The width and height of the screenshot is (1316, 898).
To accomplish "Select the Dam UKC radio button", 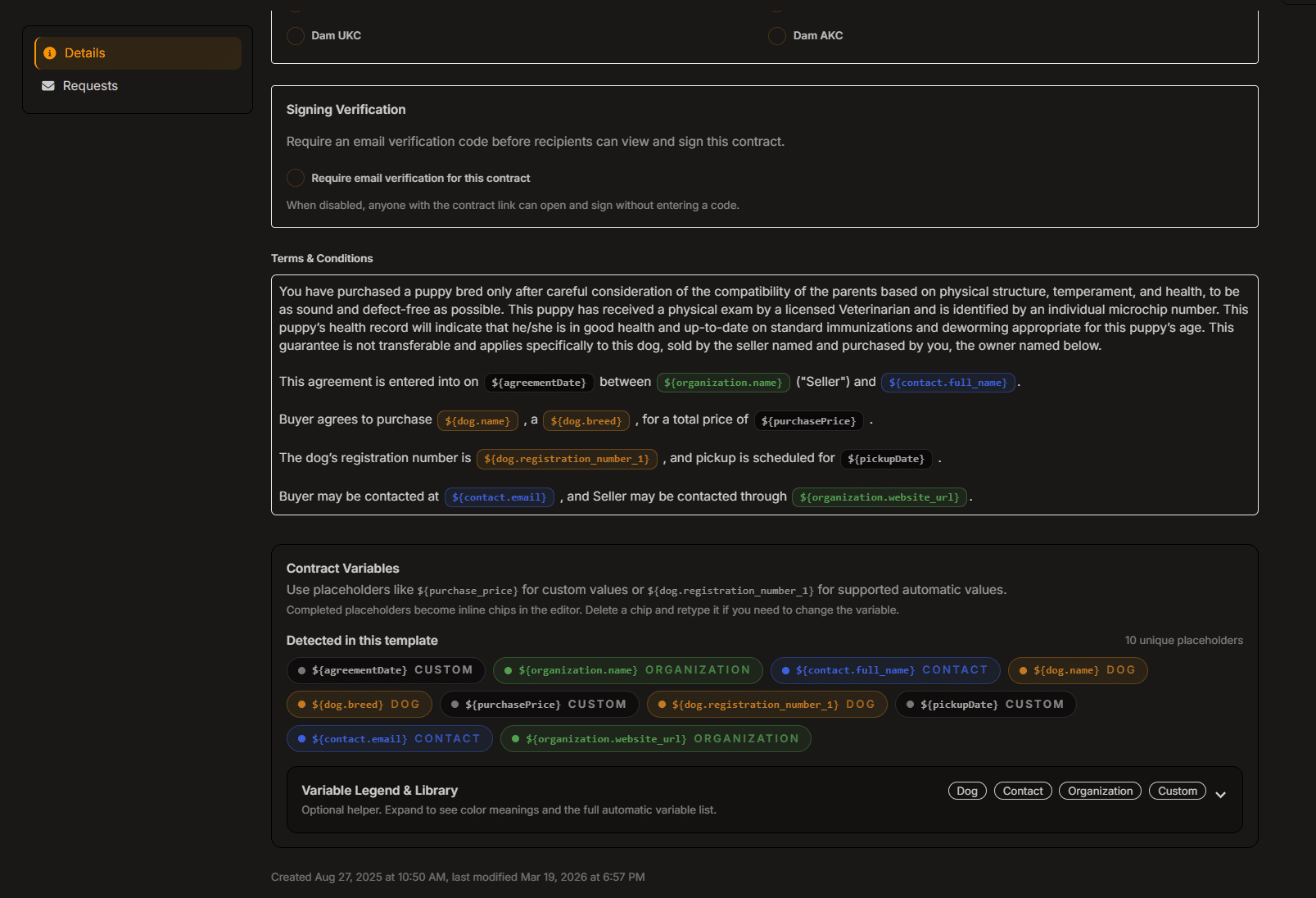I will [x=295, y=35].
